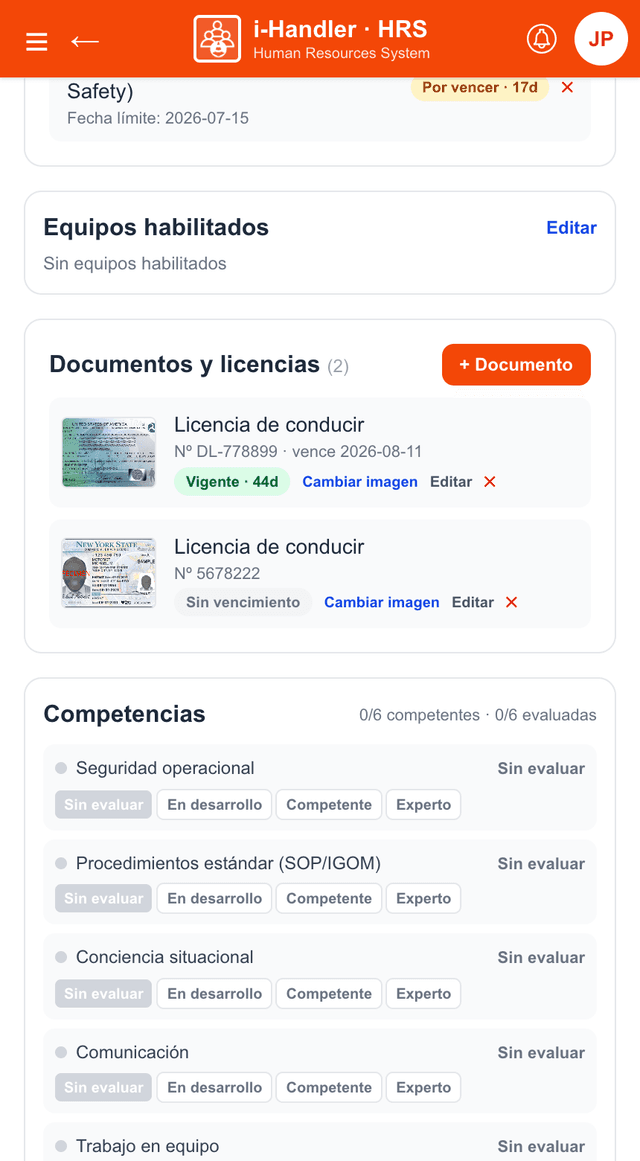Open the DL-778899 license thumbnail
Viewport: 640px width, 1161px height.
click(109, 452)
